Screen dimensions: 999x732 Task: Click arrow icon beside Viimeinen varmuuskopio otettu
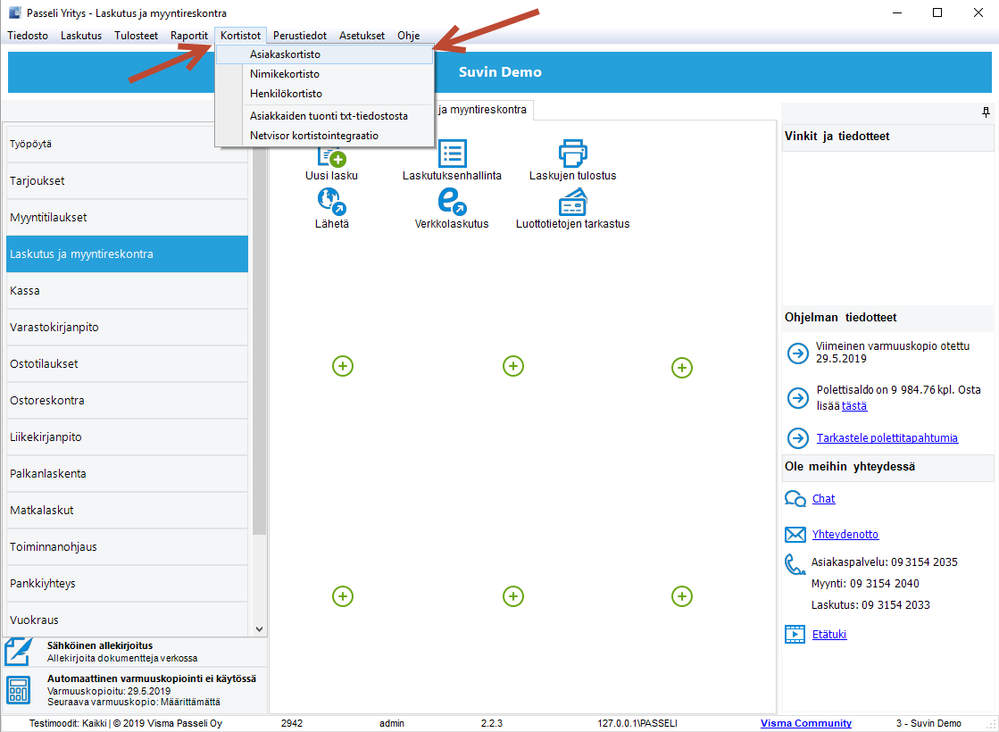tap(798, 352)
